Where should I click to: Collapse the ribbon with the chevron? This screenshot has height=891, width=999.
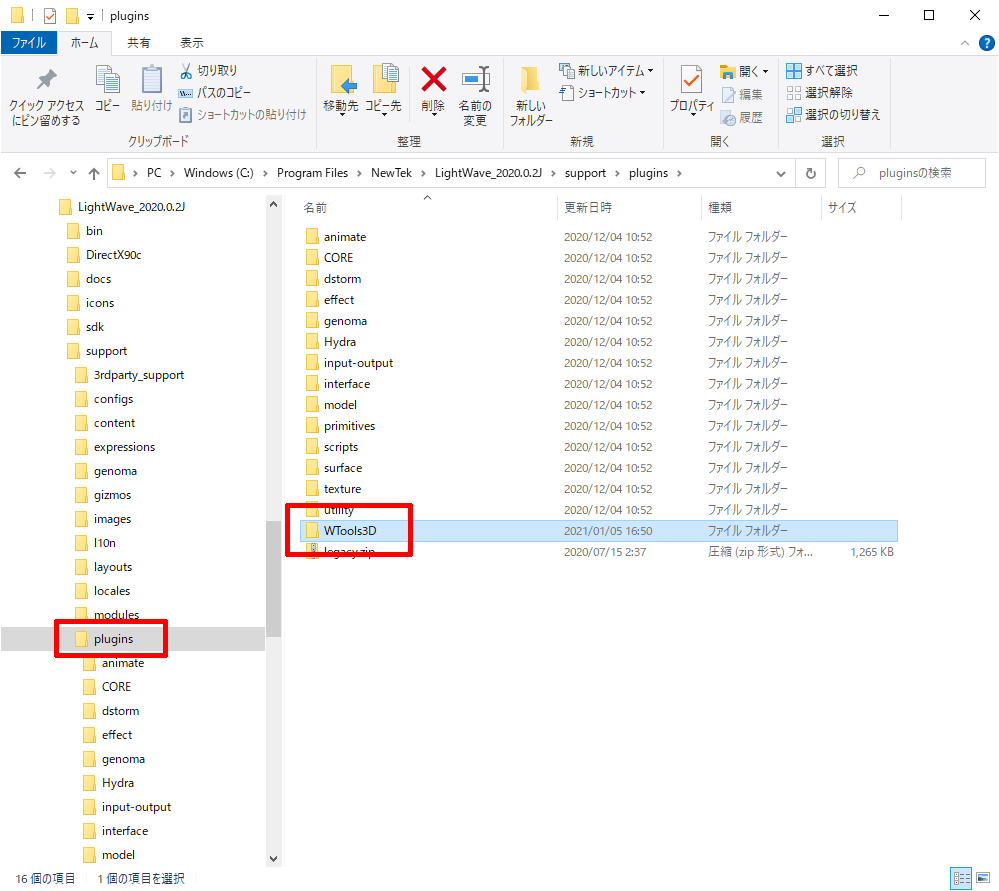click(x=965, y=43)
